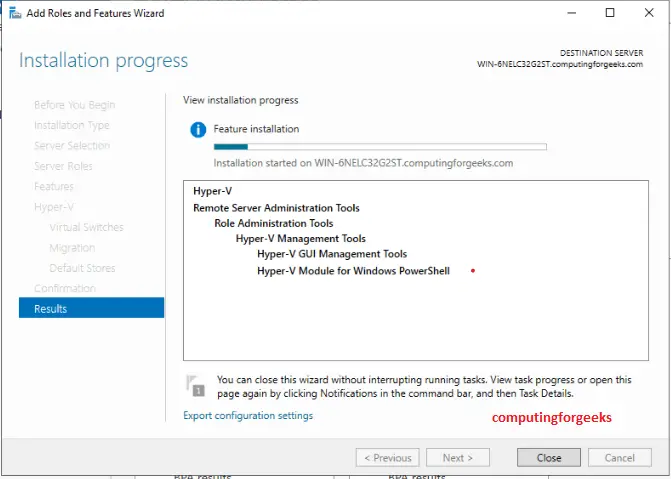Select the Features step in the sidebar
This screenshot has width=671, height=479.
click(53, 186)
